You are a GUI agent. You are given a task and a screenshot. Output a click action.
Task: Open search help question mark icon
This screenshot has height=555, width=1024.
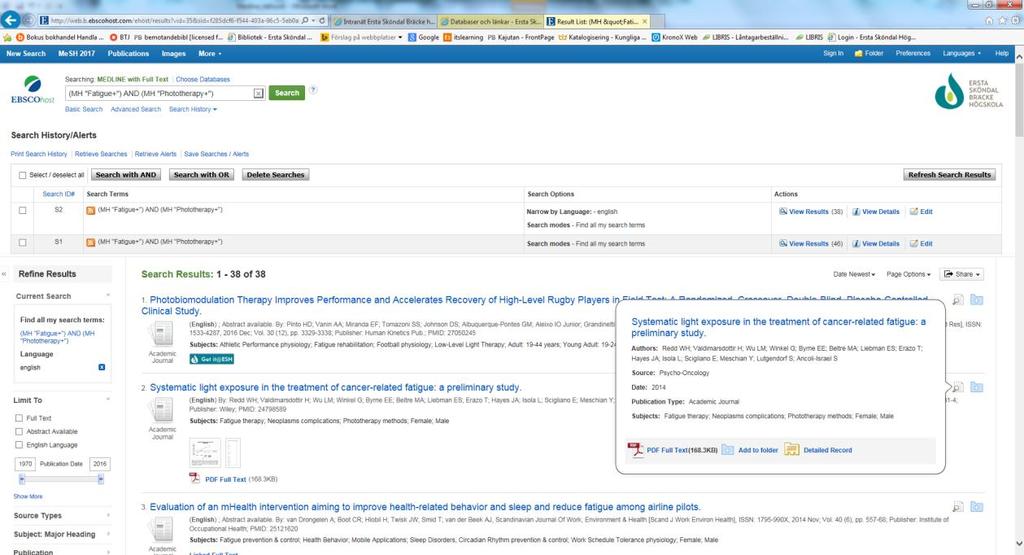pos(313,90)
